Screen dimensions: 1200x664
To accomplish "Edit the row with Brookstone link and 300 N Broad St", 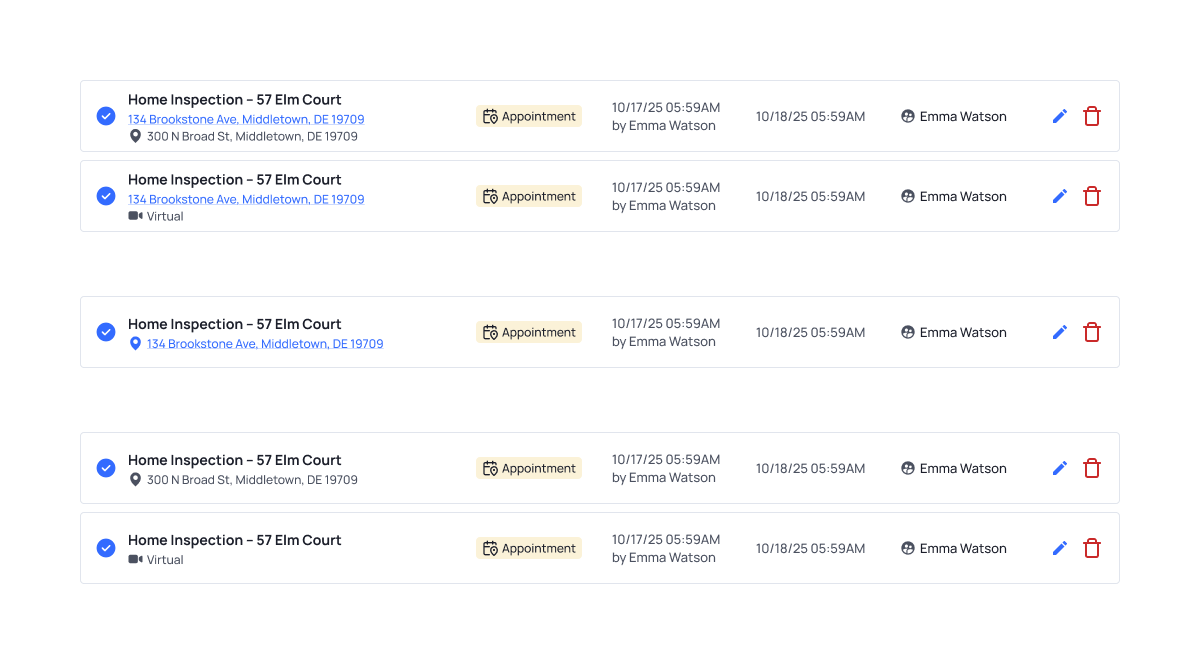I will (x=1060, y=116).
